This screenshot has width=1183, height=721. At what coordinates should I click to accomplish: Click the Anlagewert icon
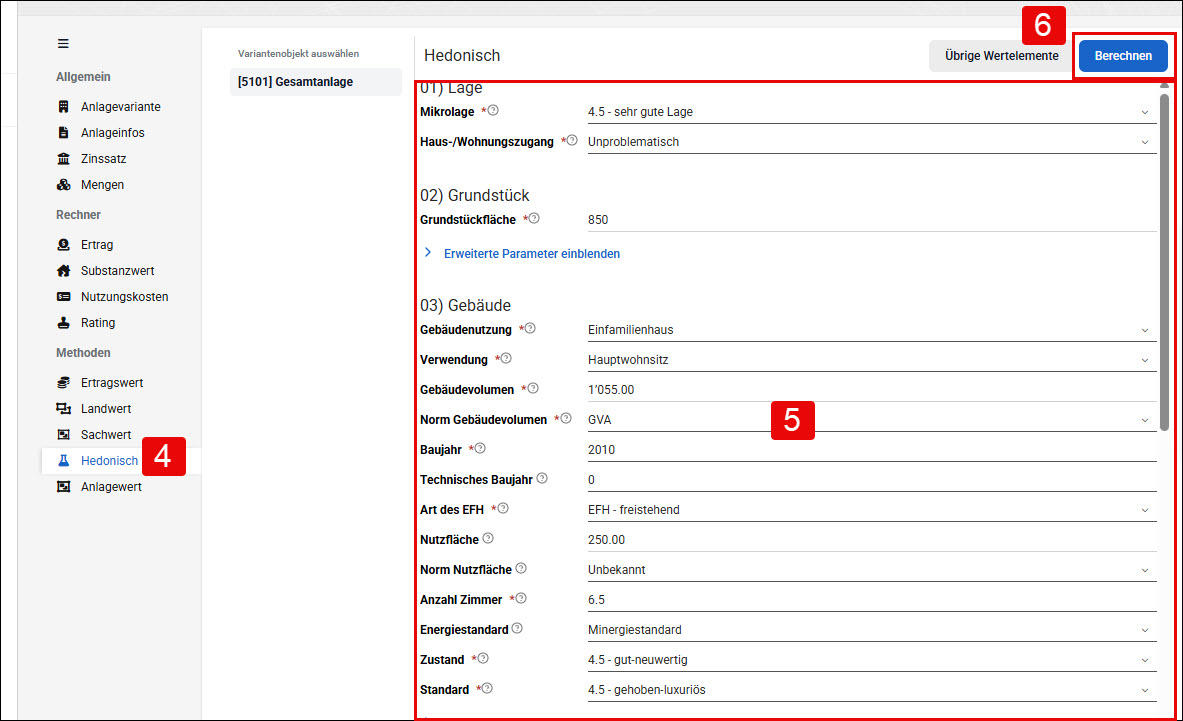pyautogui.click(x=63, y=486)
